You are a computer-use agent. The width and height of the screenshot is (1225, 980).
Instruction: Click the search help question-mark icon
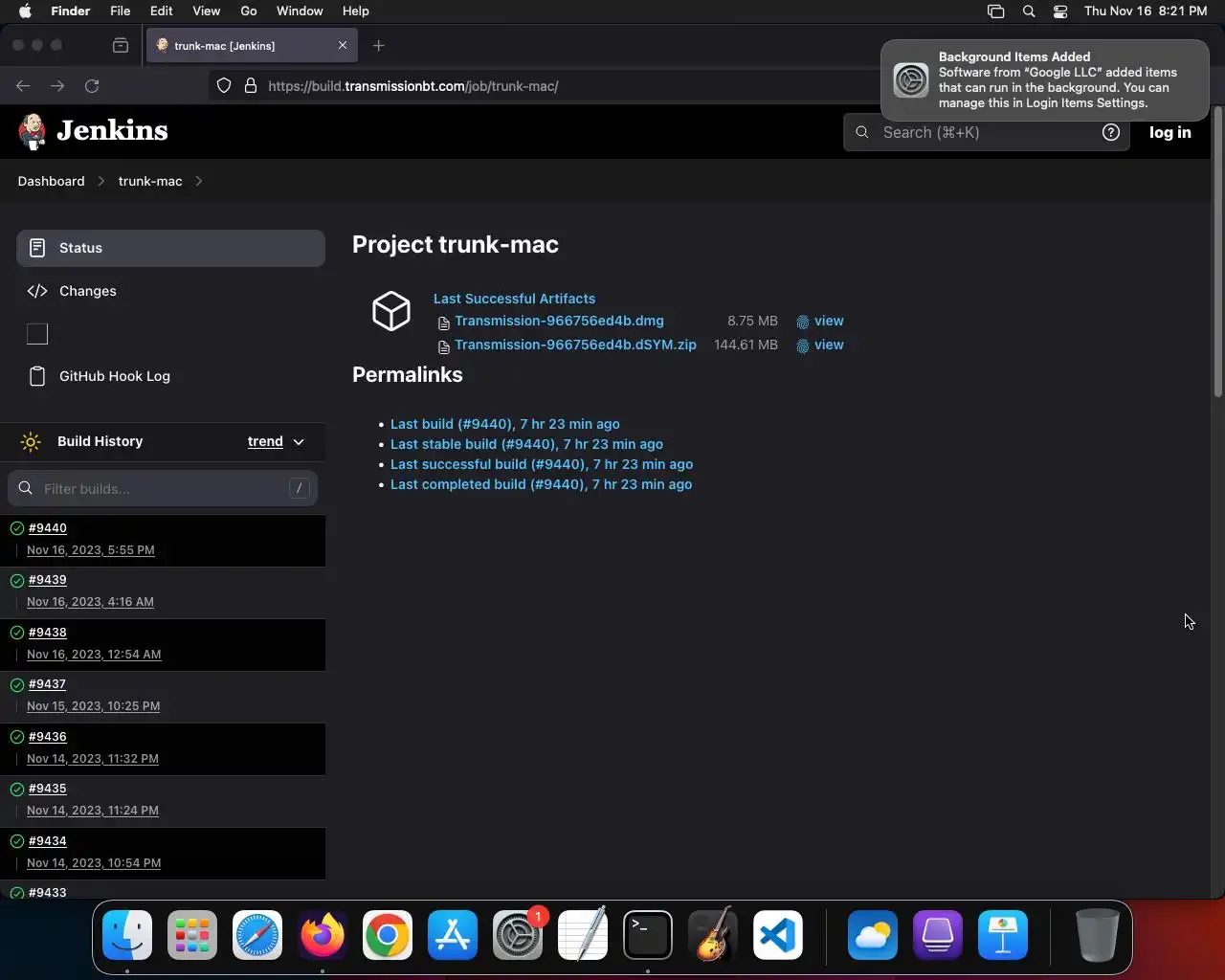1110,132
